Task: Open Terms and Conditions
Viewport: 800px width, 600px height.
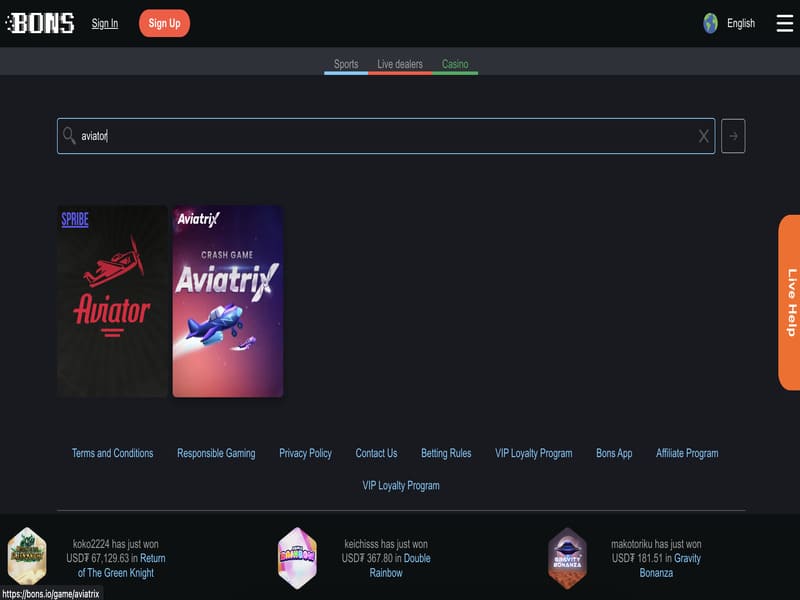Action: point(113,453)
